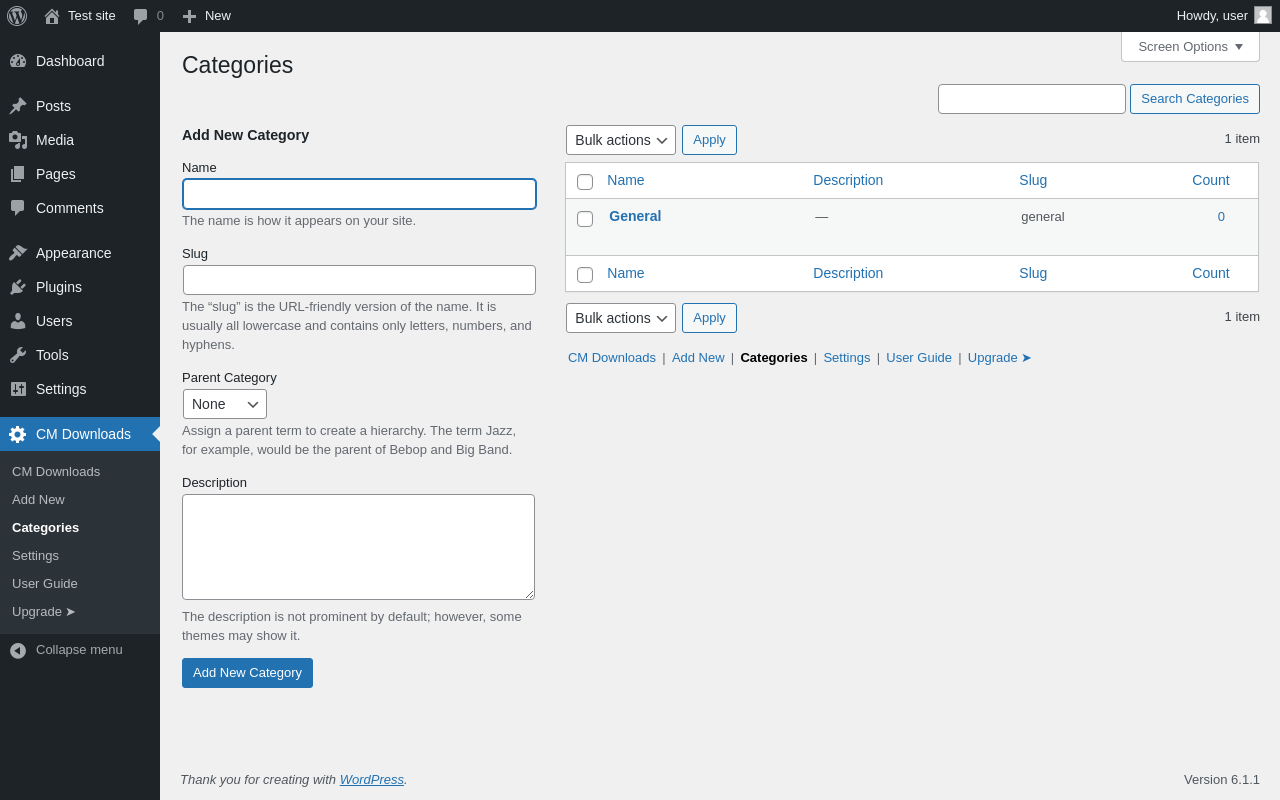Focus the Description textarea
The image size is (1280, 800).
(358, 547)
